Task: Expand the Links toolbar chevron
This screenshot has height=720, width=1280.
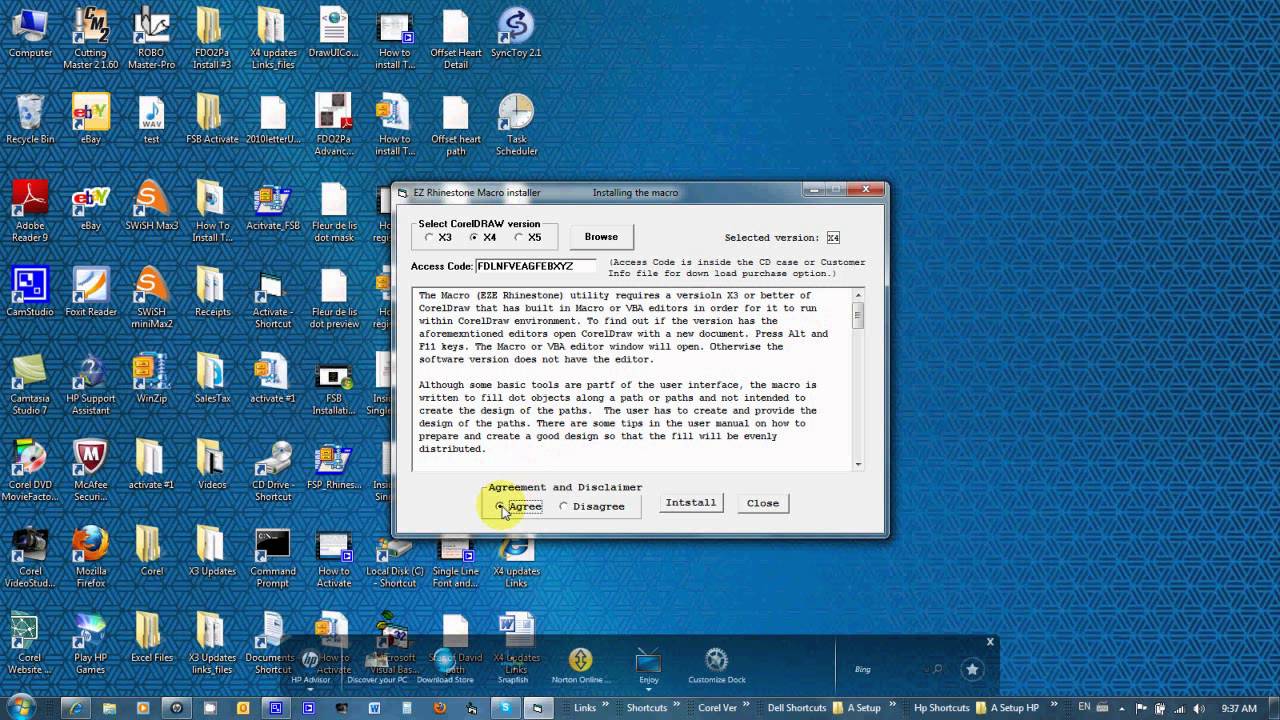Action: (x=605, y=708)
